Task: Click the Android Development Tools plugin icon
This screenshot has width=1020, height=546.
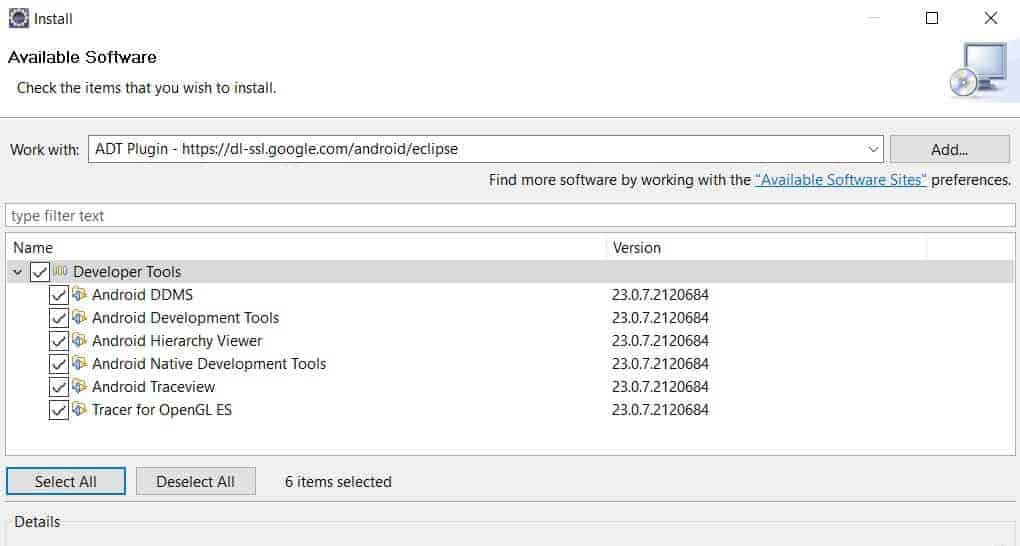Action: 79,317
